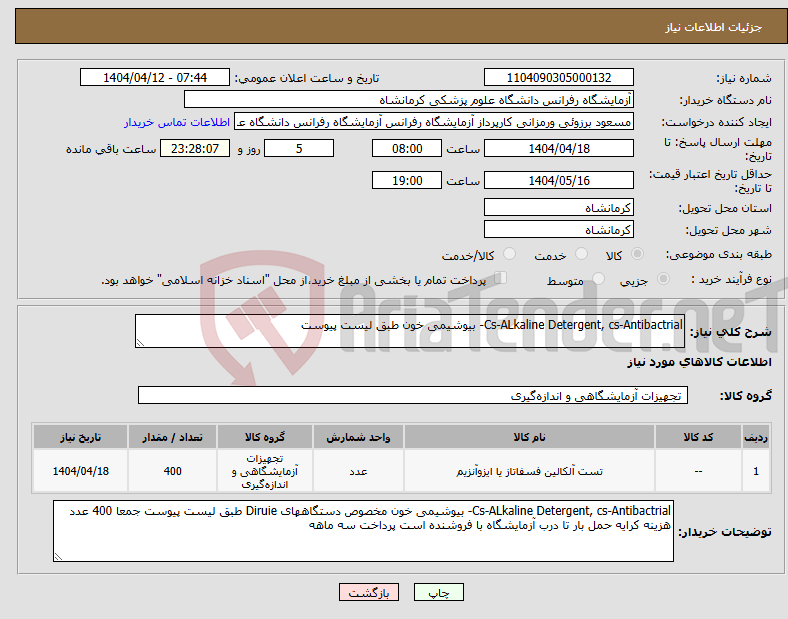The image size is (788, 619).
Task: Click the quantity cell showing 400
Action: [172, 471]
